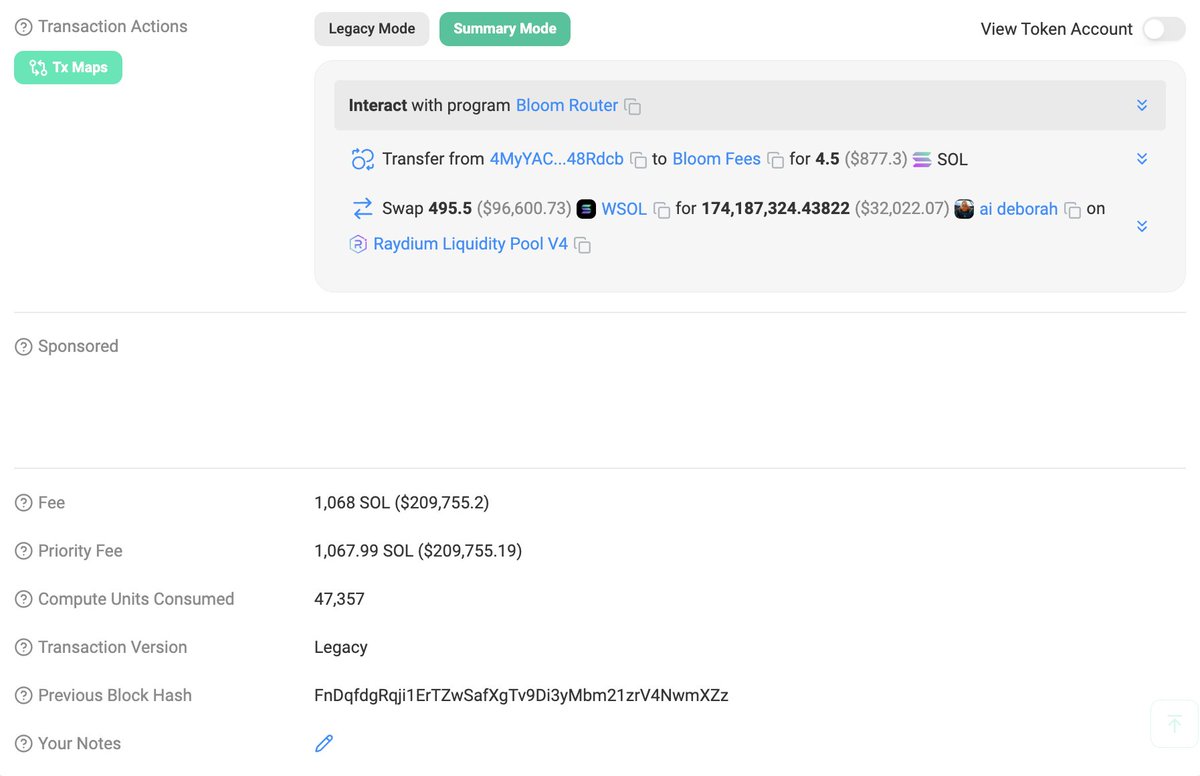Show help for Previous Block Hash
Screen dimensions: 1200x776
tap(23, 695)
